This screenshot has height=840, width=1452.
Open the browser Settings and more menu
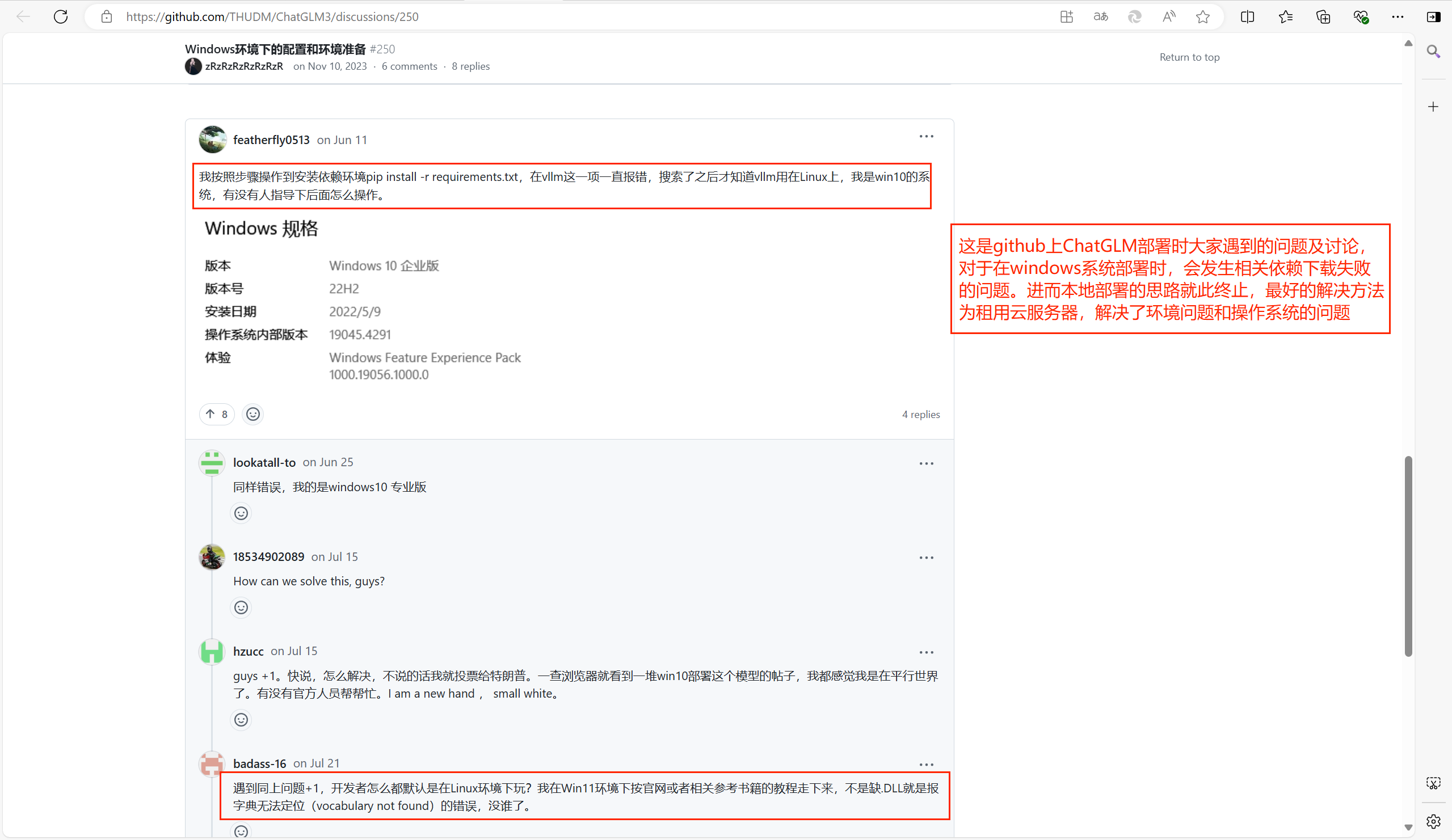coord(1398,16)
